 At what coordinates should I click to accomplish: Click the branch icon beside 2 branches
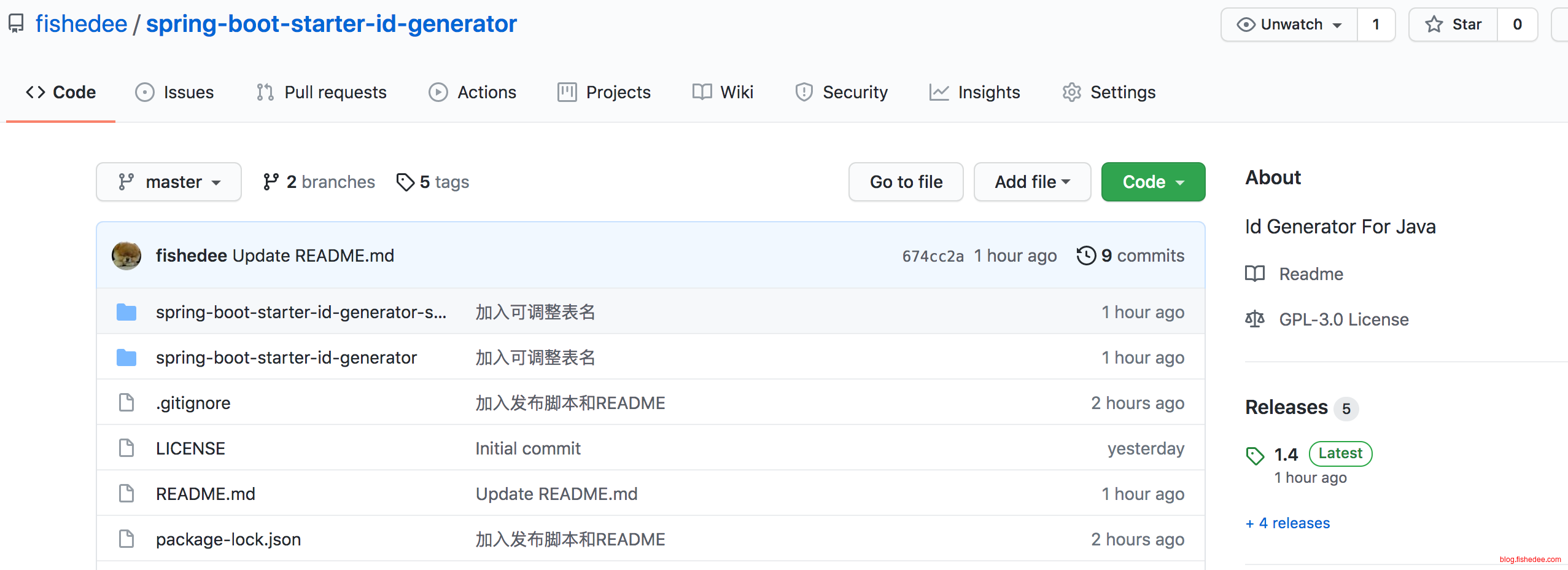271,182
